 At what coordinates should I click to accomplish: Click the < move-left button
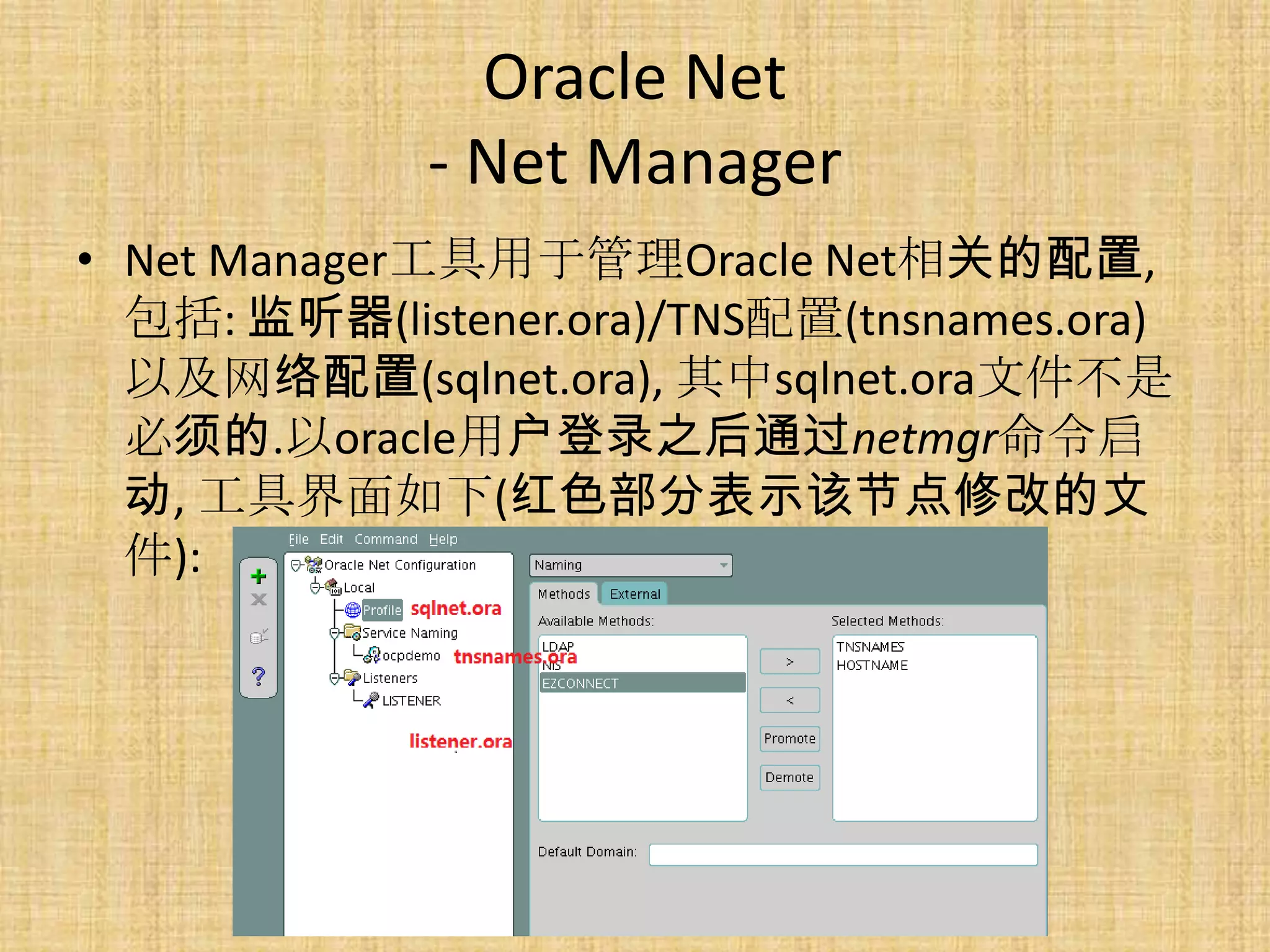[x=790, y=700]
